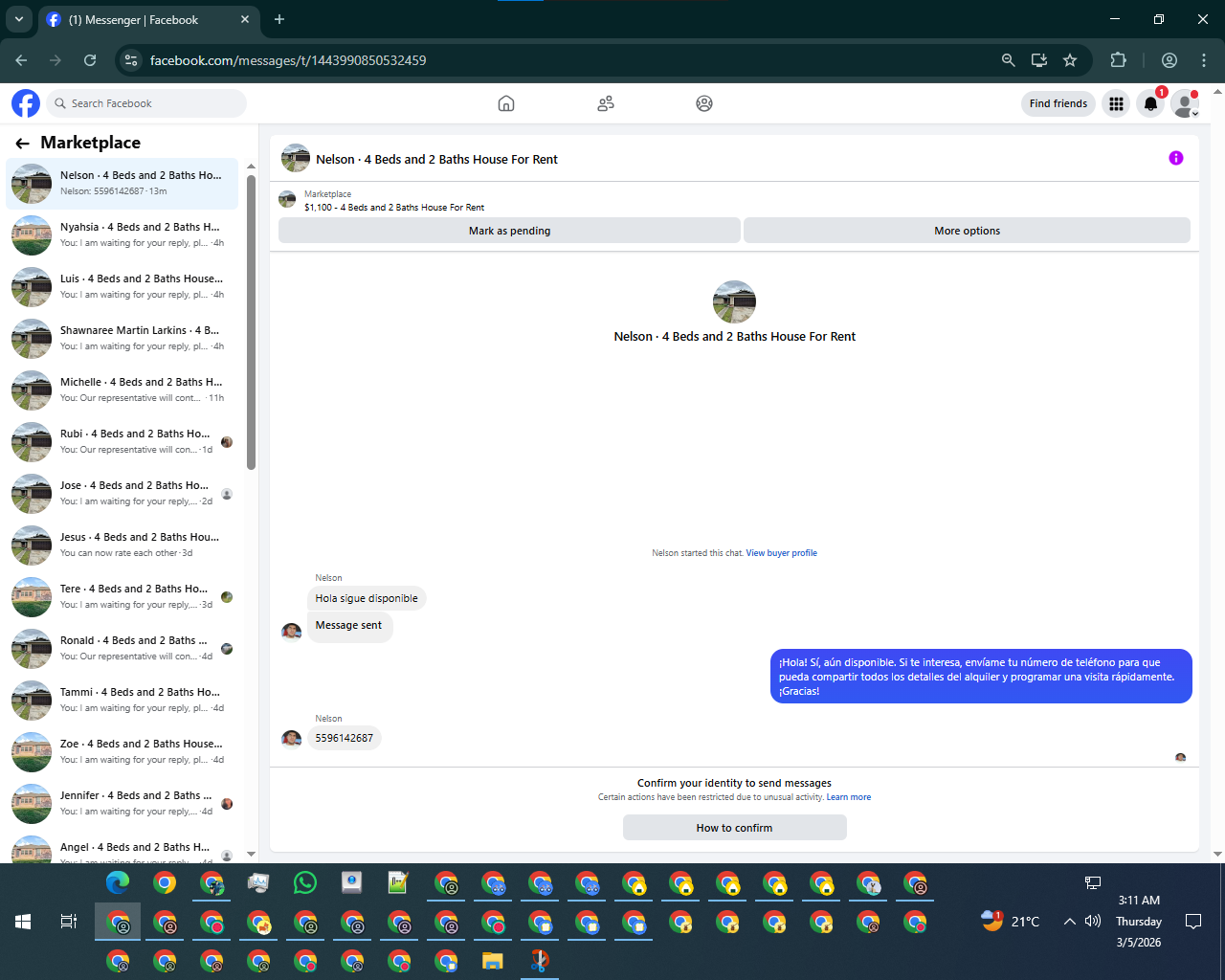
Task: Open a new browser tab
Action: click(x=279, y=19)
